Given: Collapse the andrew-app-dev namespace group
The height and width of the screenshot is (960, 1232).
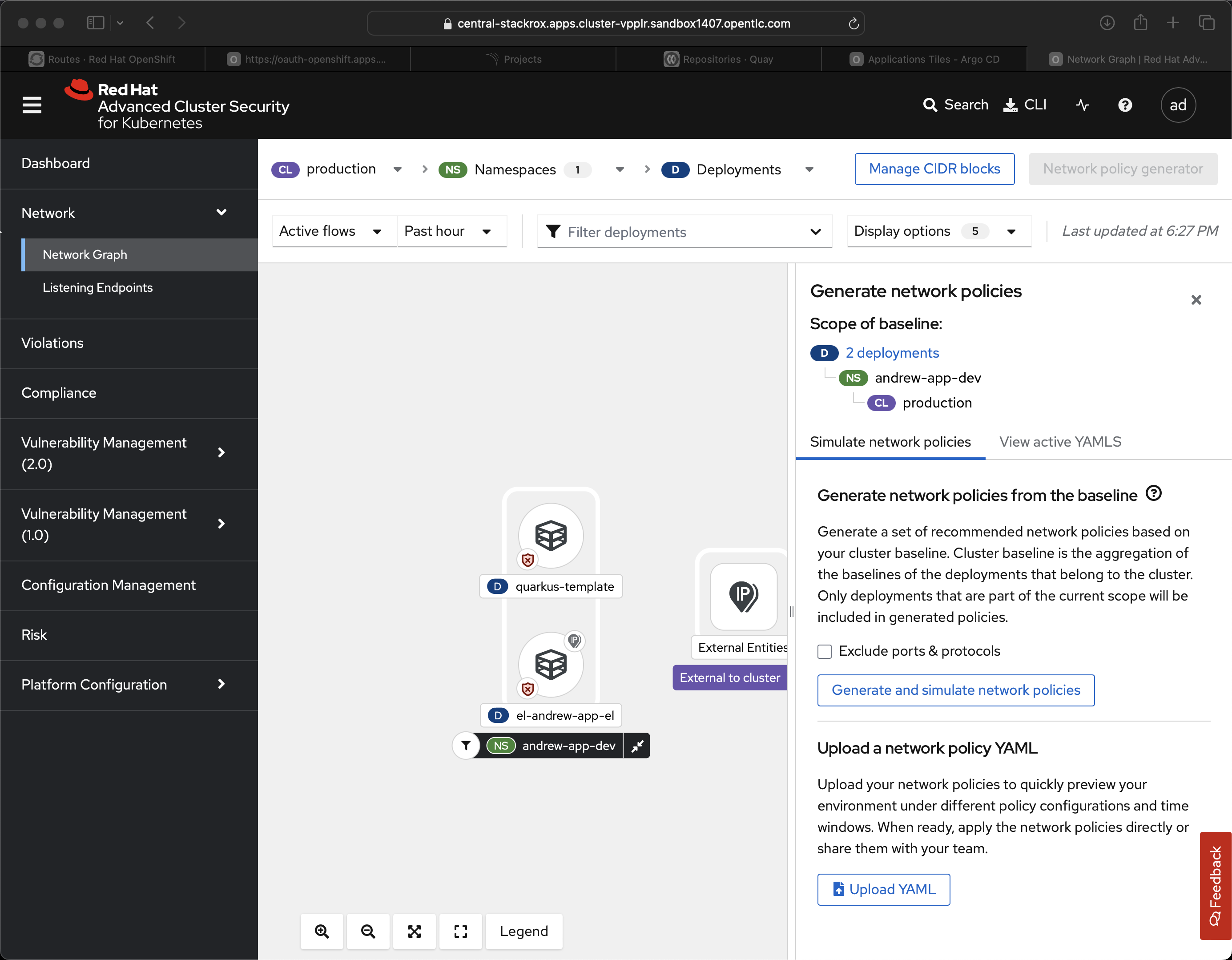Looking at the screenshot, I should [637, 746].
